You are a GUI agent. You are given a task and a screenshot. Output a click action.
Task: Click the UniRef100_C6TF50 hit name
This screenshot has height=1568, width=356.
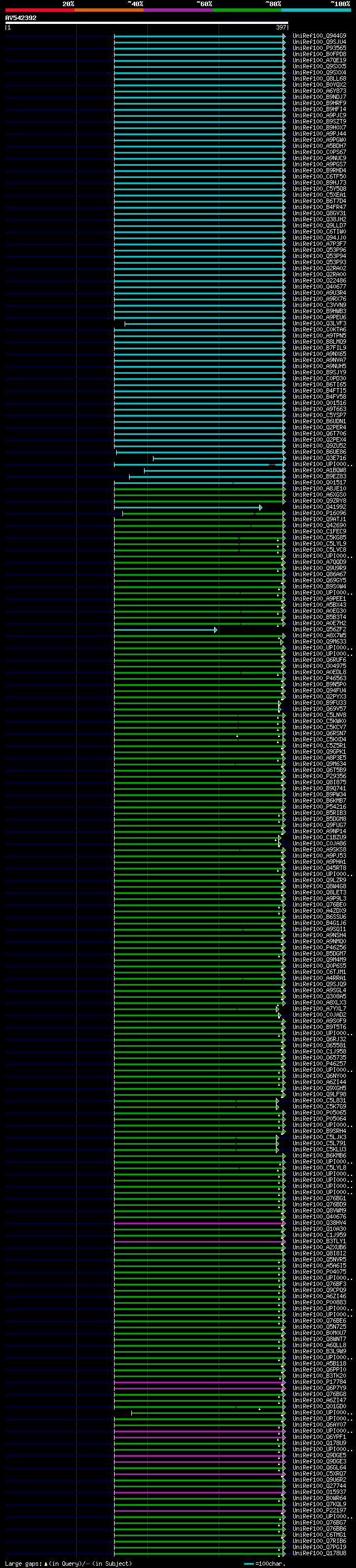[319, 176]
